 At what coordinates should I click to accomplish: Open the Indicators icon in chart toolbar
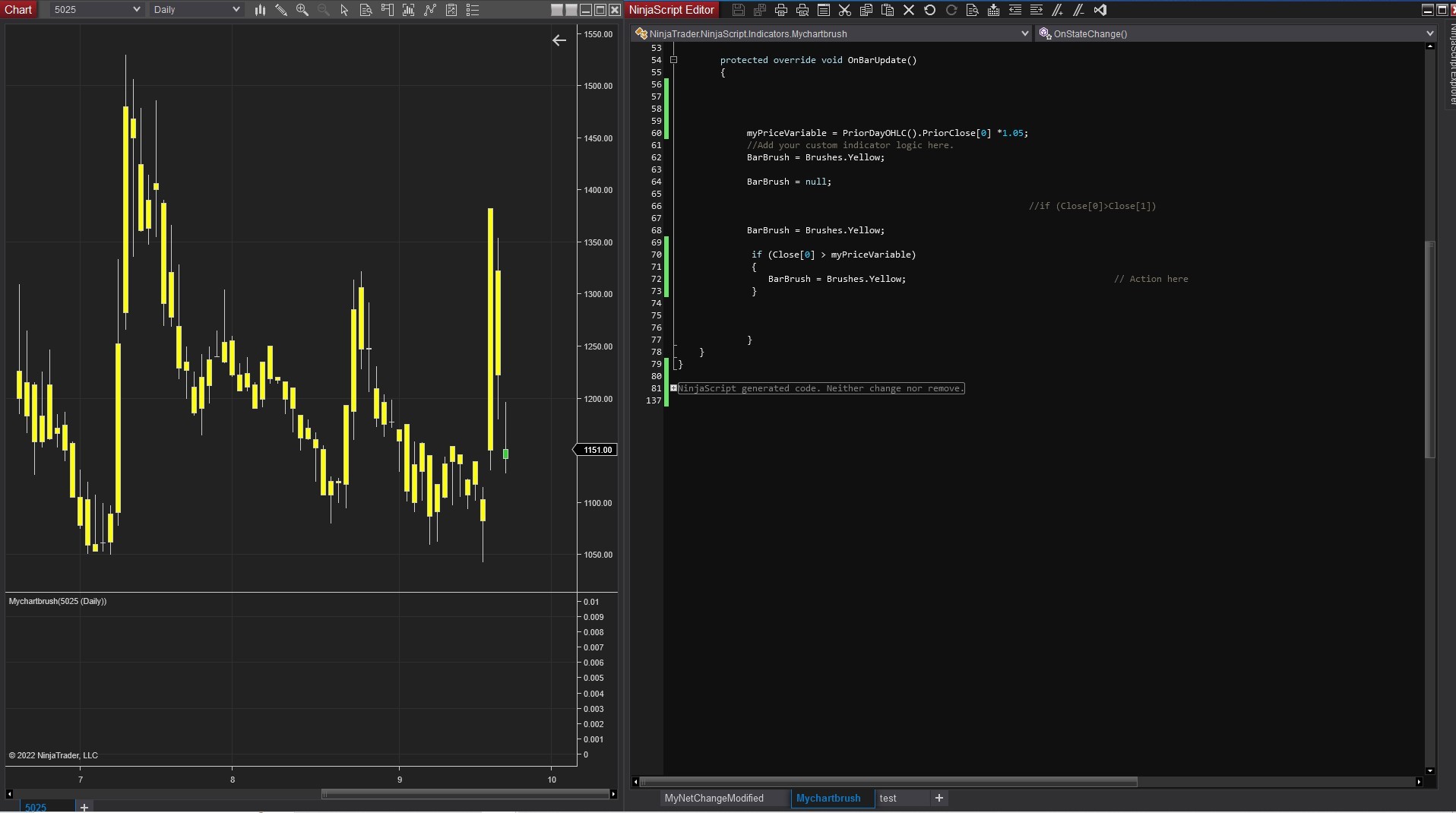408,10
